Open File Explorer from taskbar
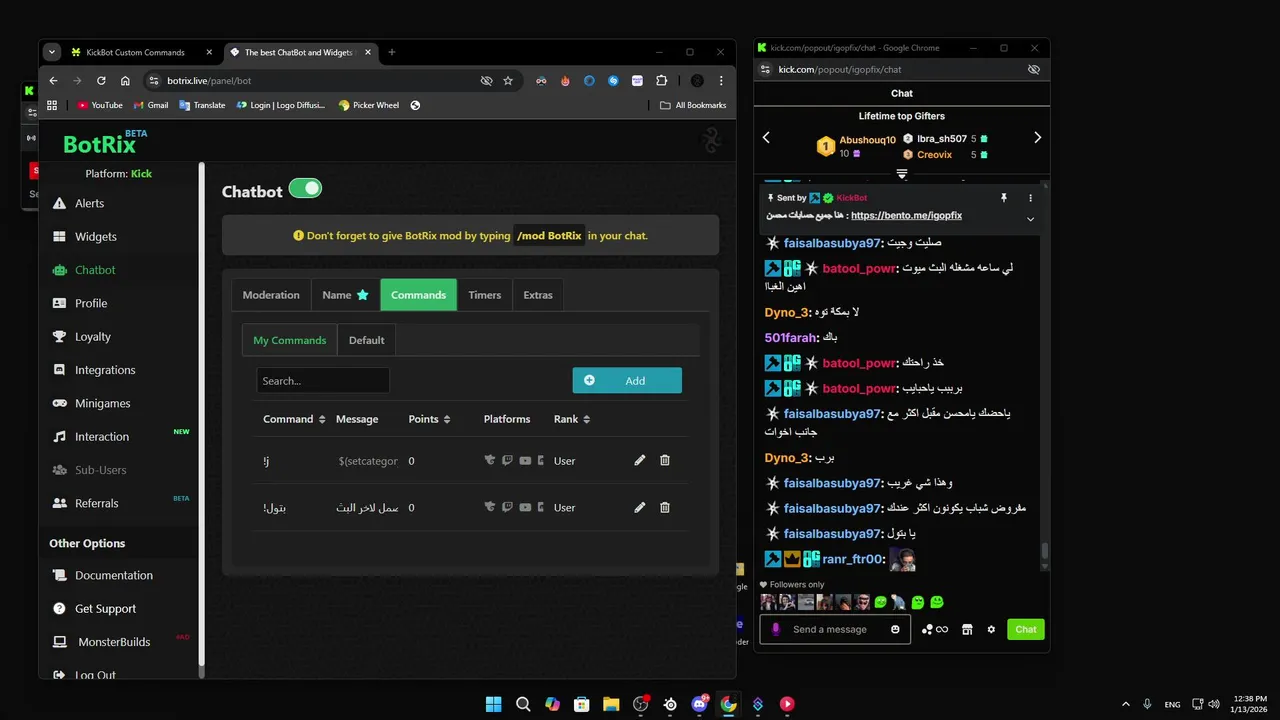The image size is (1280, 720). click(611, 704)
